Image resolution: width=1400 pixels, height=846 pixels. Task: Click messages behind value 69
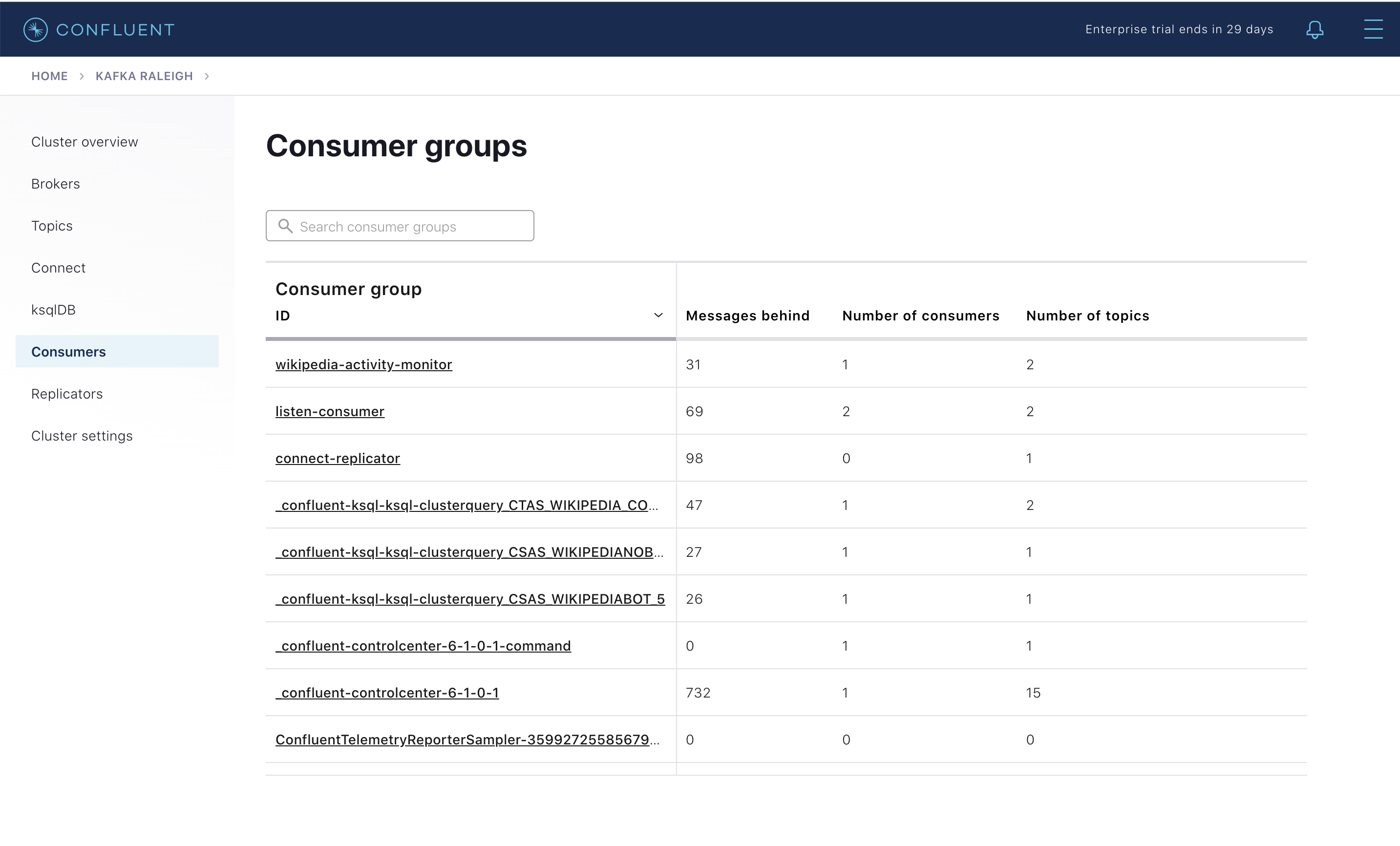click(x=694, y=411)
